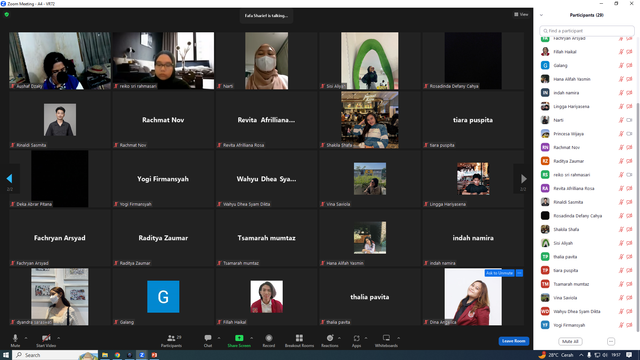The image size is (640, 360).
Task: Go to the next gallery page arrow
Action: [x=524, y=179]
